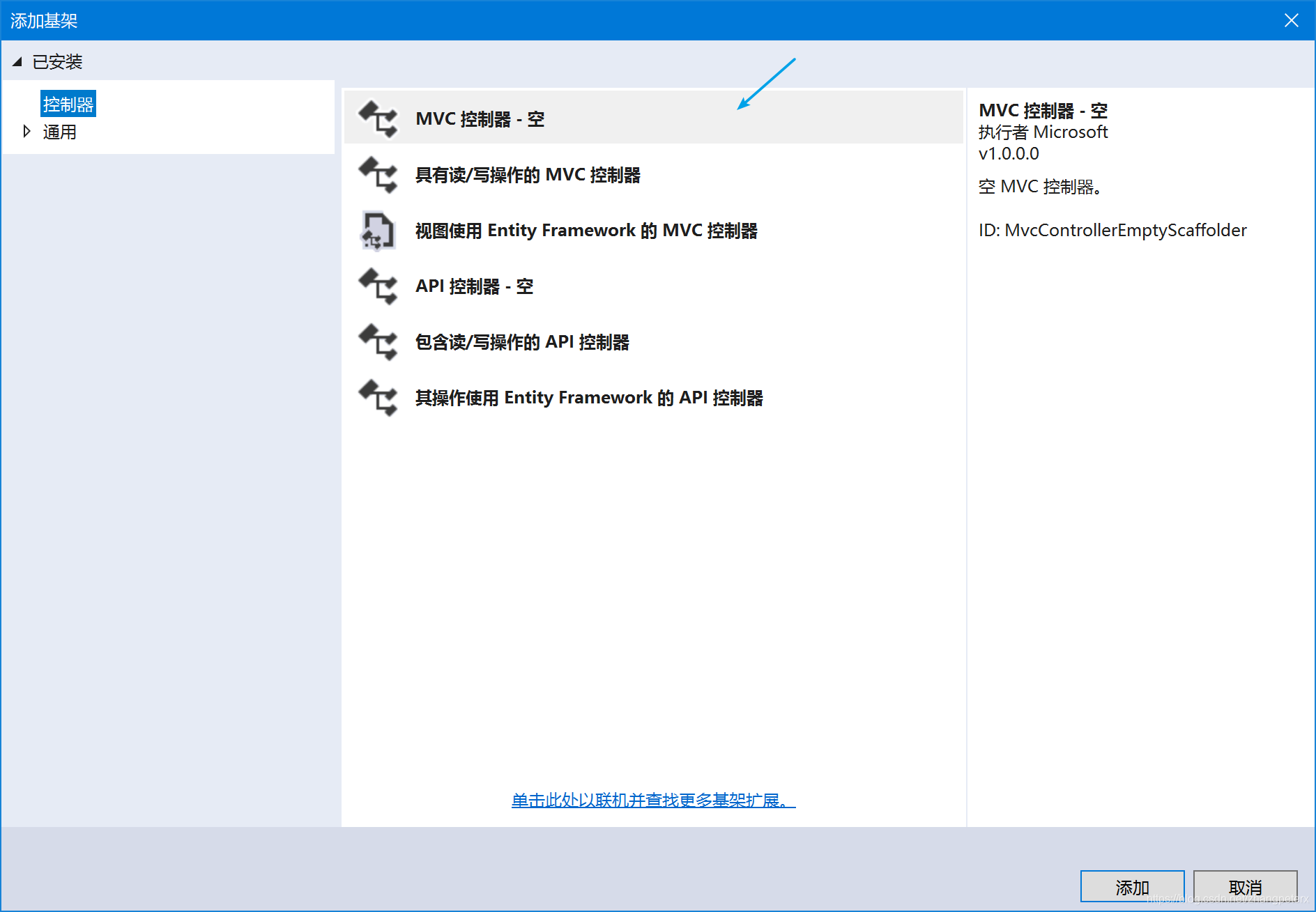Click the 执行者 Microsoft description text
The height and width of the screenshot is (912, 1316).
click(1043, 132)
